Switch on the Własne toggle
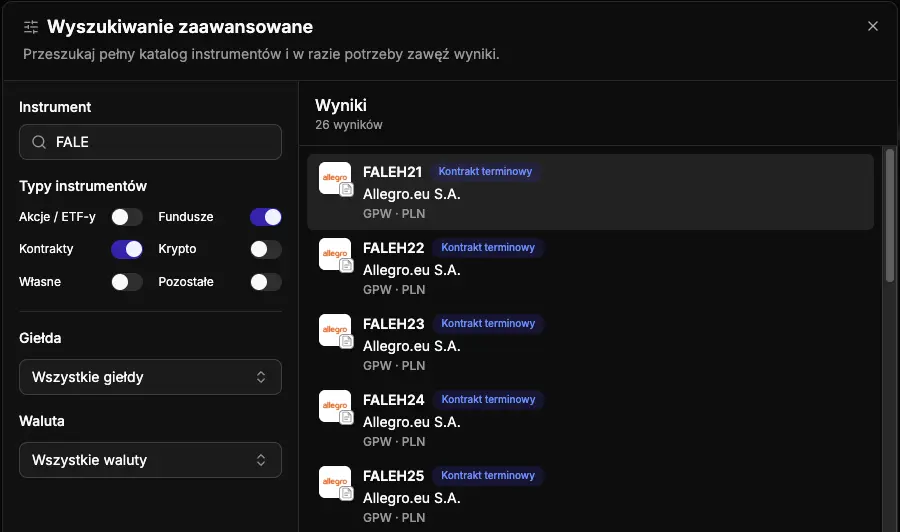This screenshot has height=532, width=900. pyautogui.click(x=127, y=282)
